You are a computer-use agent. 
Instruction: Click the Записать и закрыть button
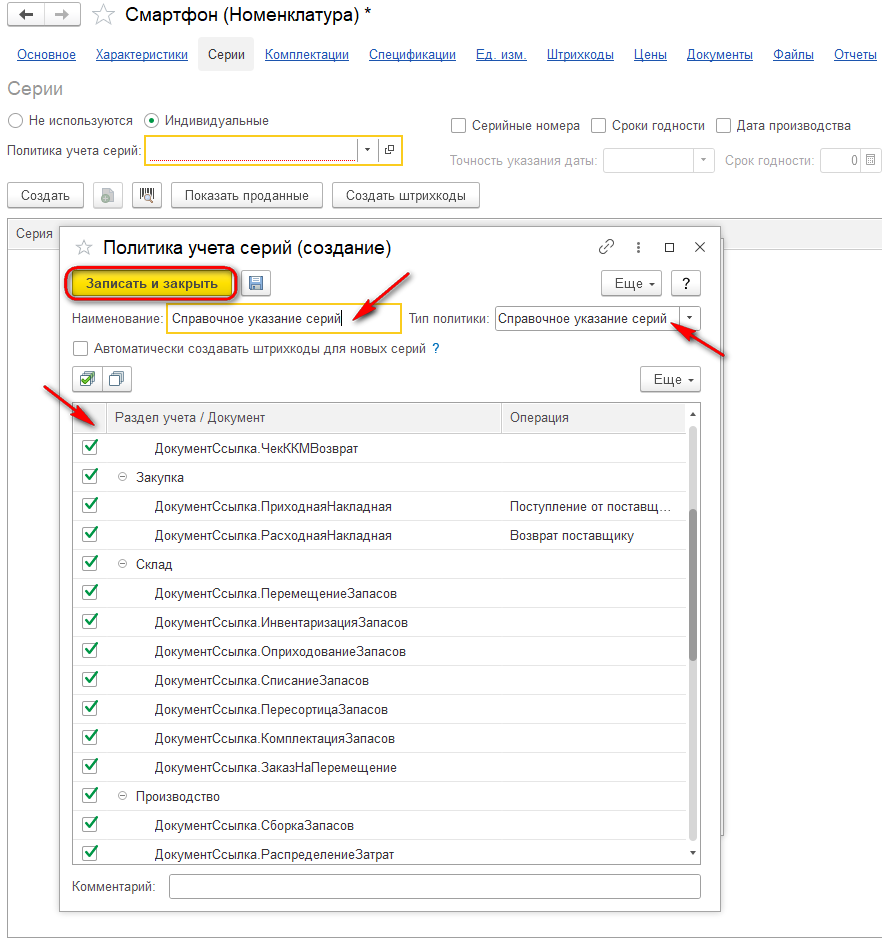click(151, 283)
